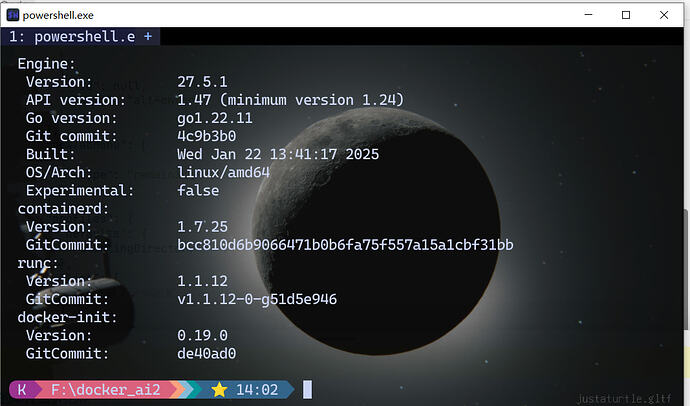Close the powershell.exe window

664,15
